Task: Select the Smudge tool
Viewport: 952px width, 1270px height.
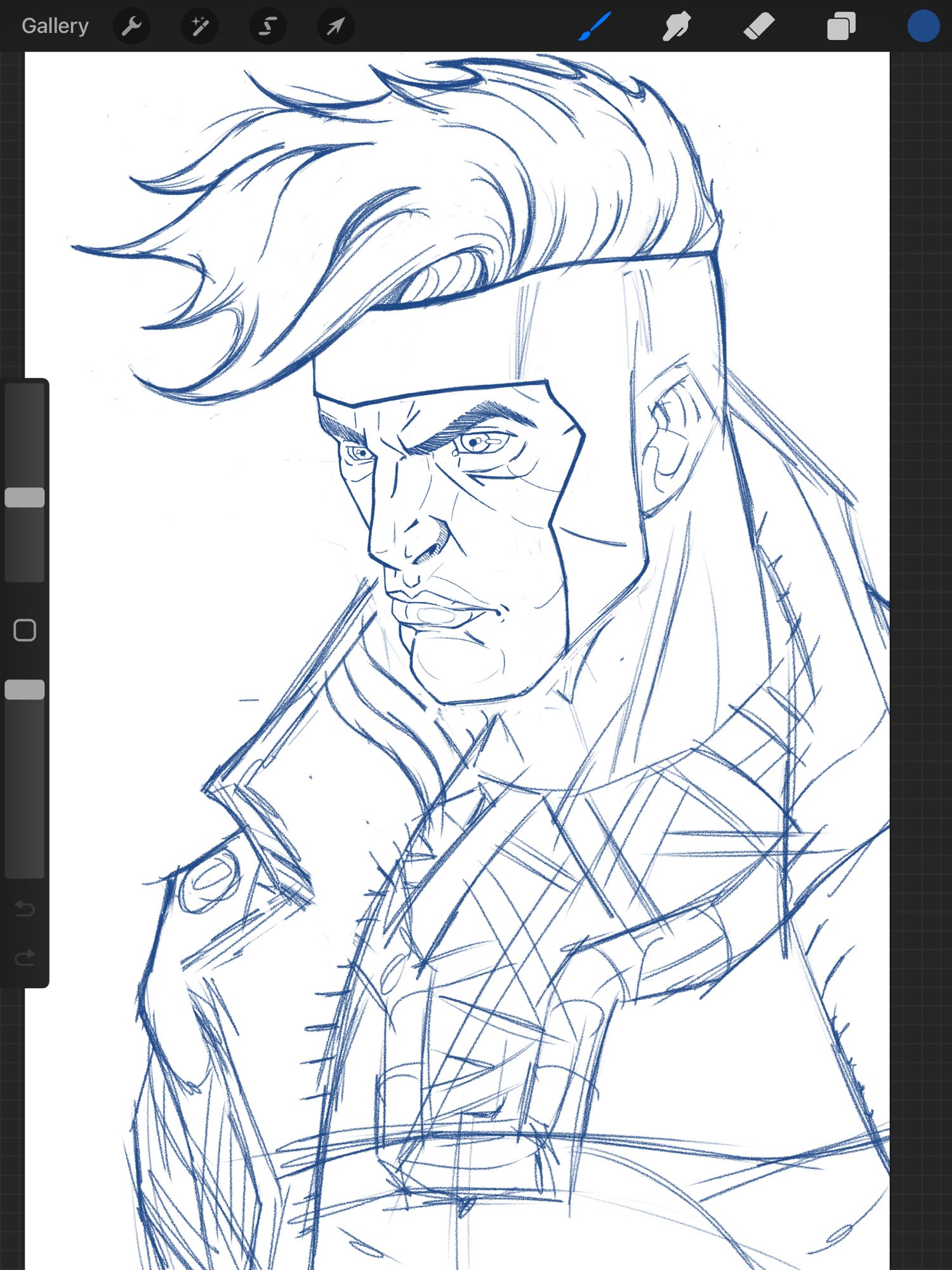Action: point(677,26)
